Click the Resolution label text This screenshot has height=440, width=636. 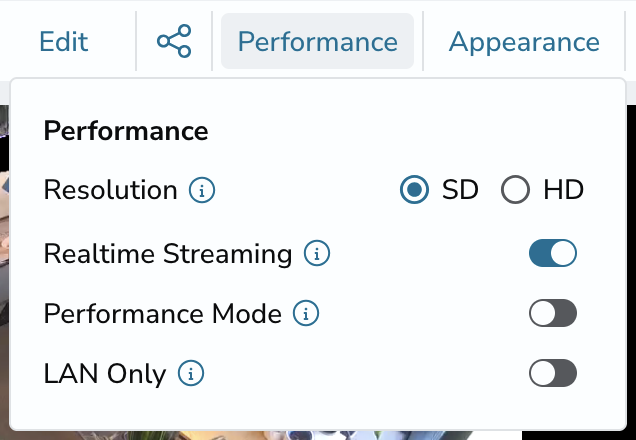point(110,190)
